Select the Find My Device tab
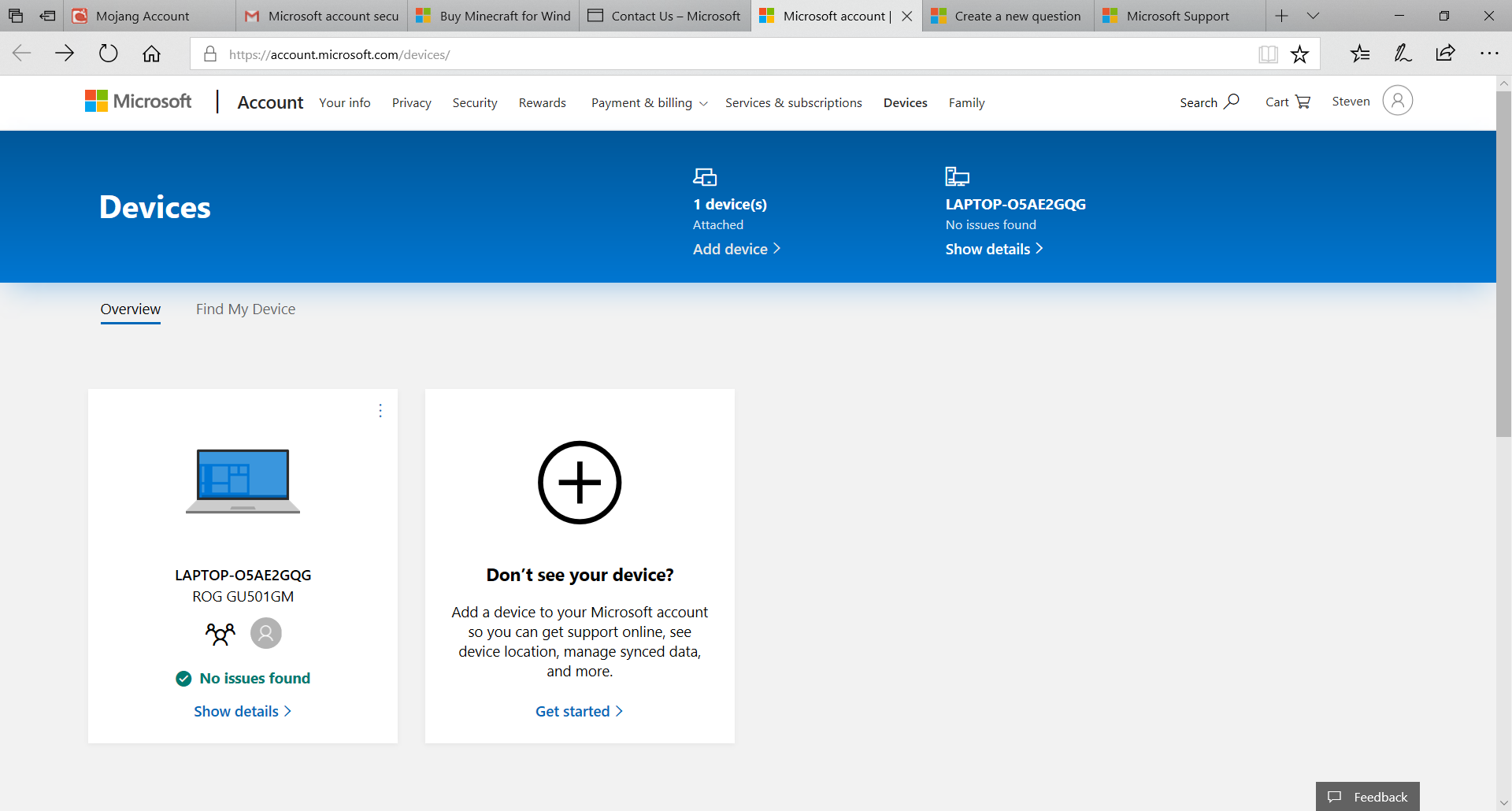The height and width of the screenshot is (811, 1512). pos(246,309)
